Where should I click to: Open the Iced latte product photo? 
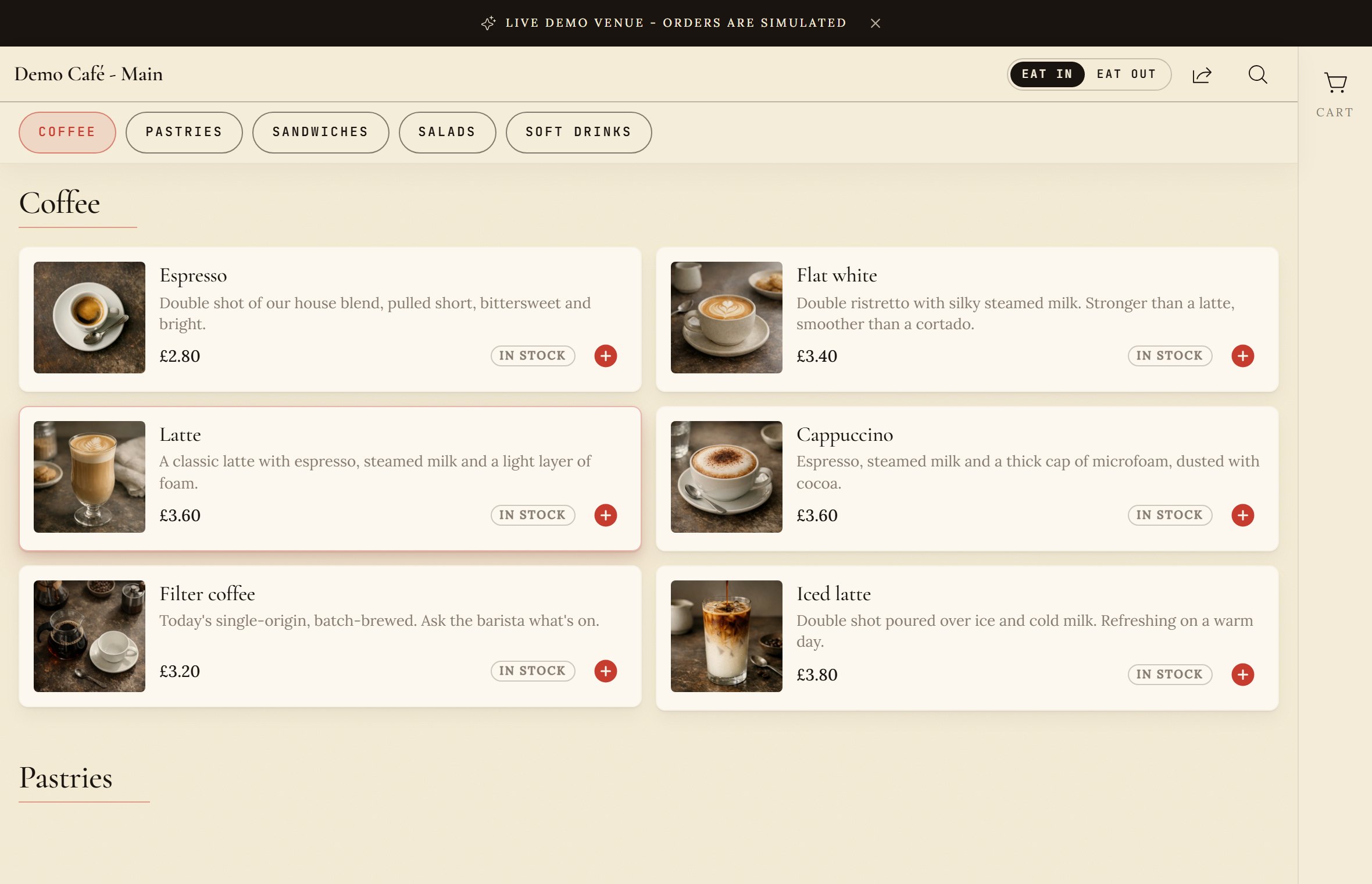click(727, 636)
